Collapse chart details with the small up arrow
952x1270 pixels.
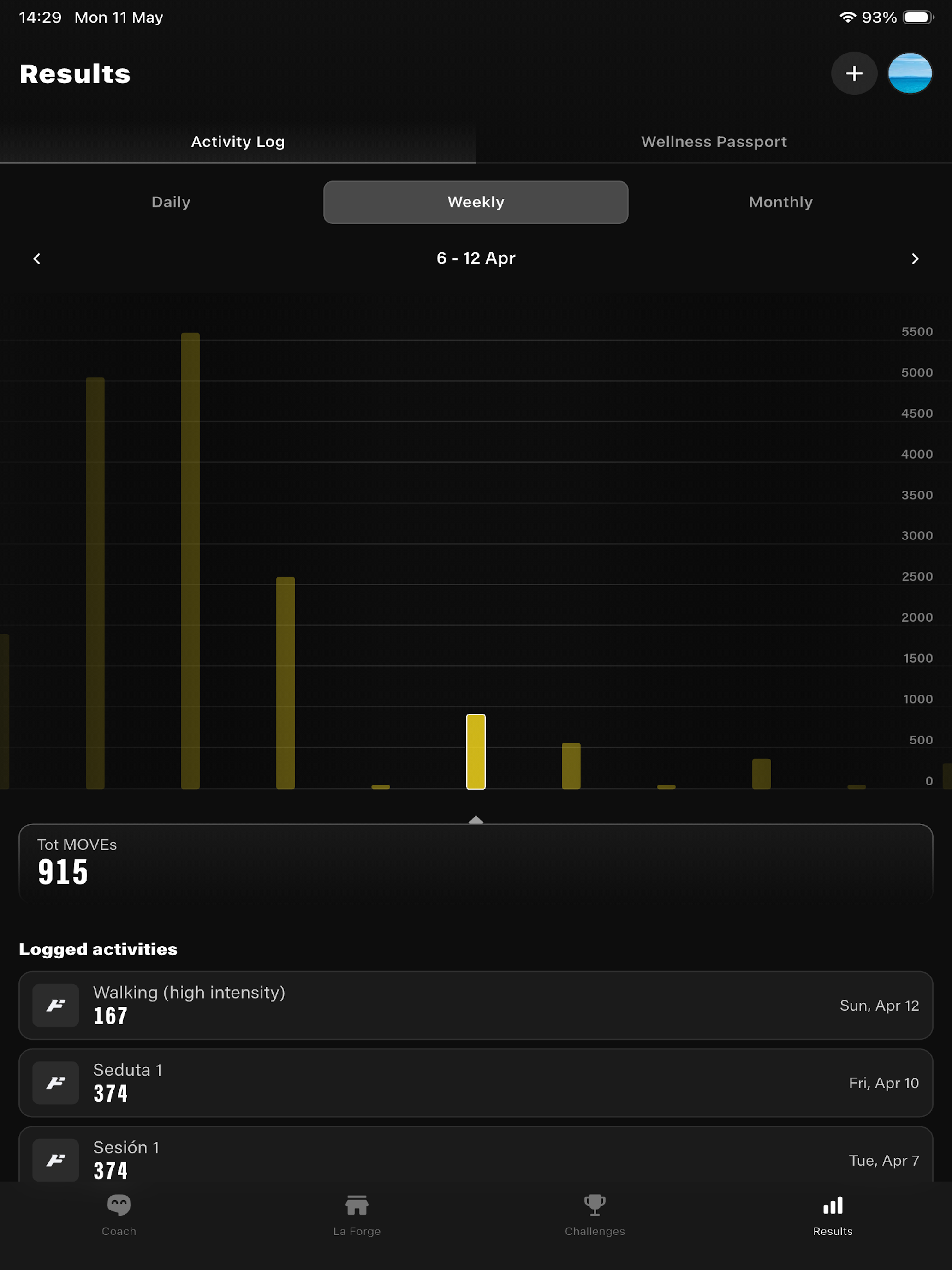[x=476, y=819]
